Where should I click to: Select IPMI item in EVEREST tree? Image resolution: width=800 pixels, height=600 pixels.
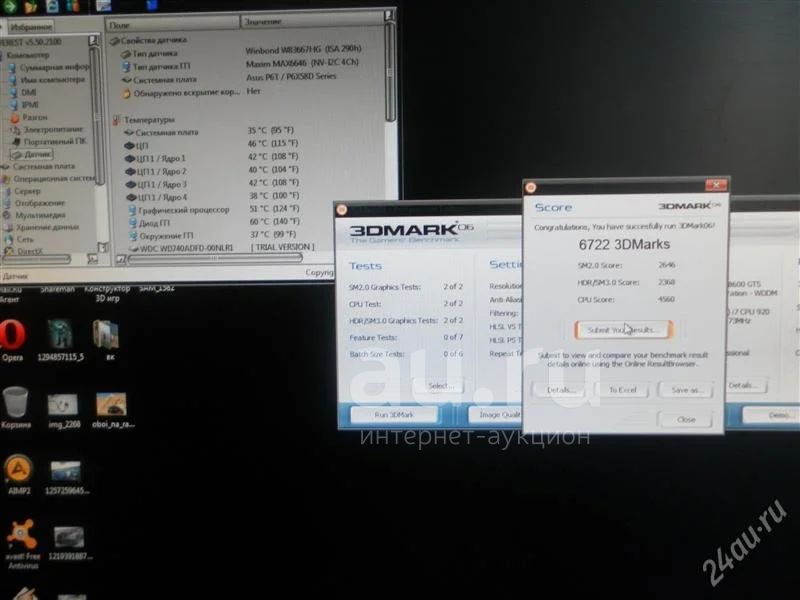click(x=24, y=105)
